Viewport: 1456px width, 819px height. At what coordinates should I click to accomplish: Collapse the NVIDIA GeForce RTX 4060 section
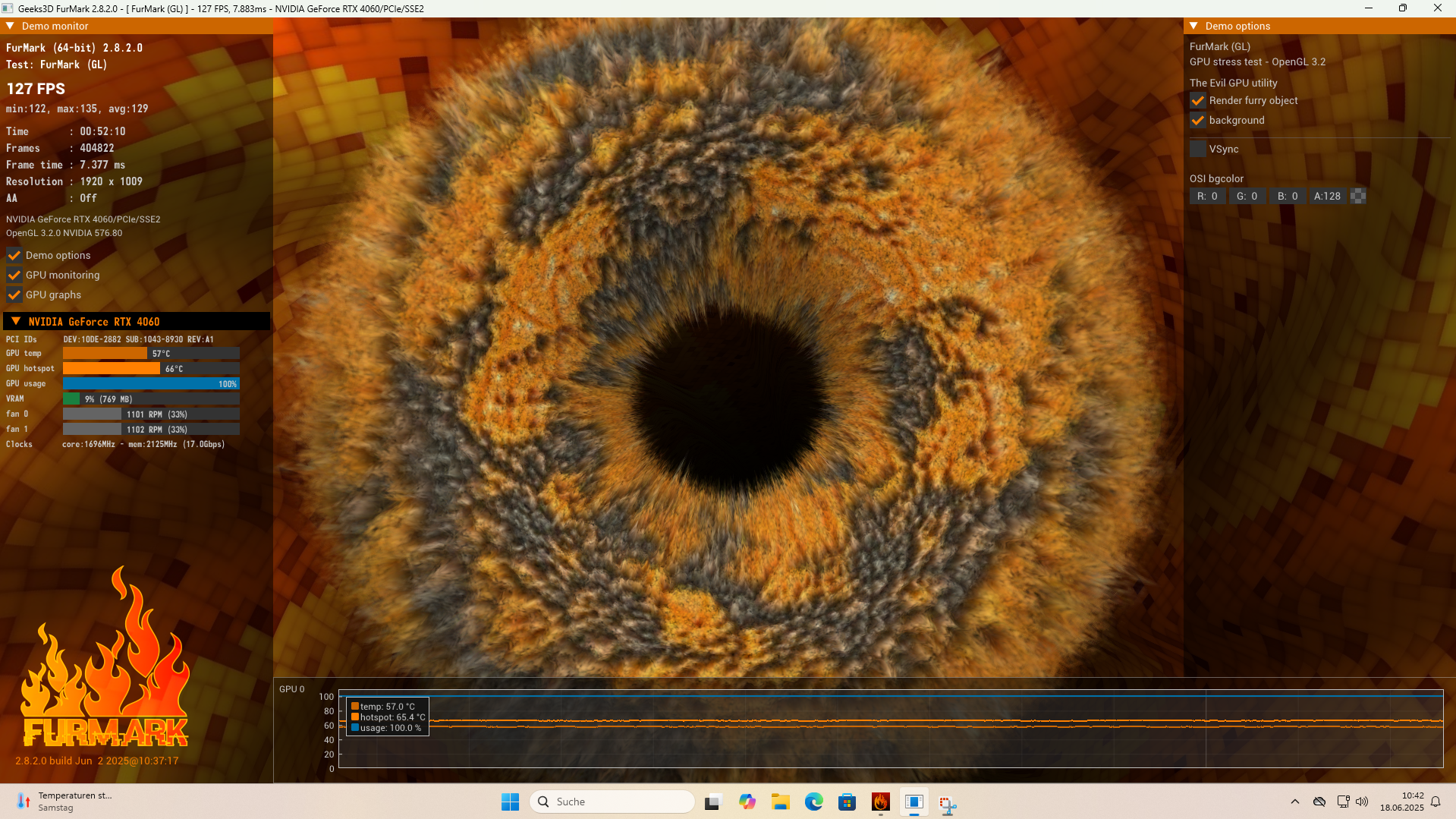[16, 322]
